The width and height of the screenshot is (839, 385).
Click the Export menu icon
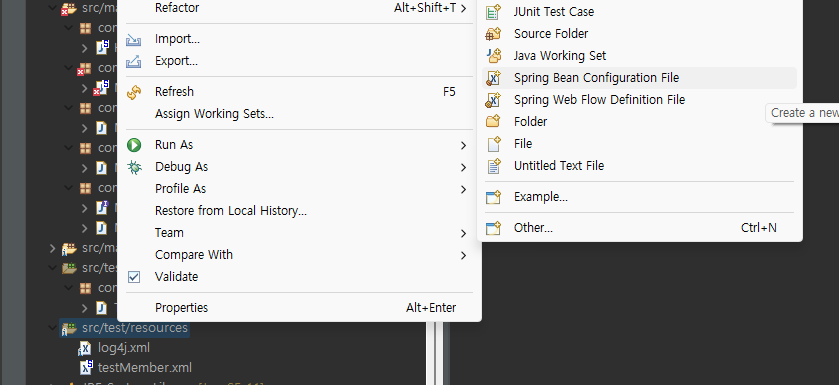click(x=133, y=61)
